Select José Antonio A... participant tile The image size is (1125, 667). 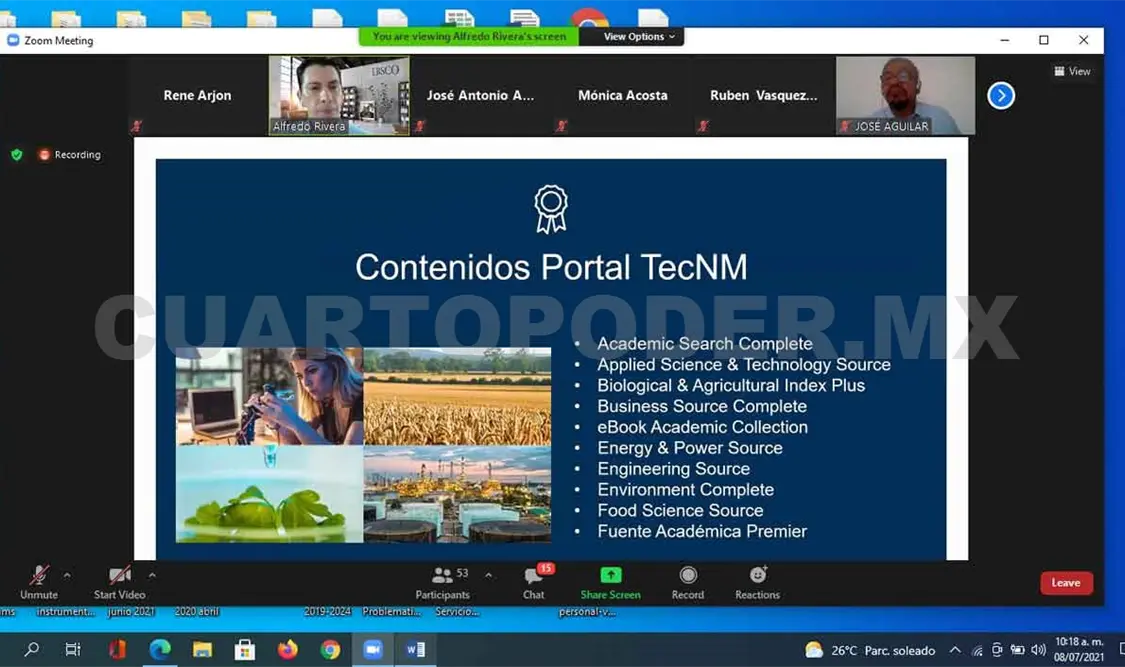point(480,95)
